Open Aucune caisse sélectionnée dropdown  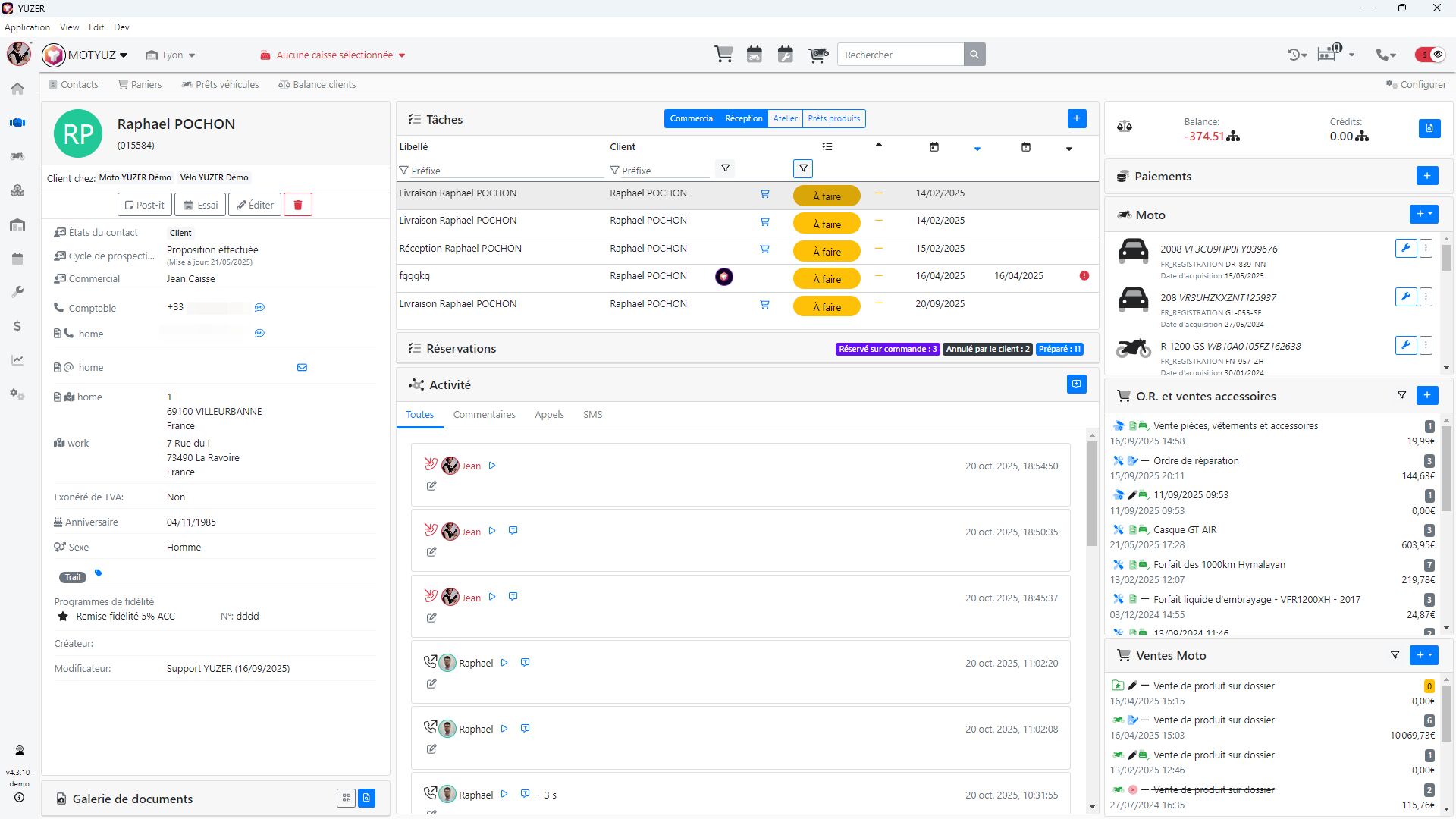pyautogui.click(x=334, y=55)
